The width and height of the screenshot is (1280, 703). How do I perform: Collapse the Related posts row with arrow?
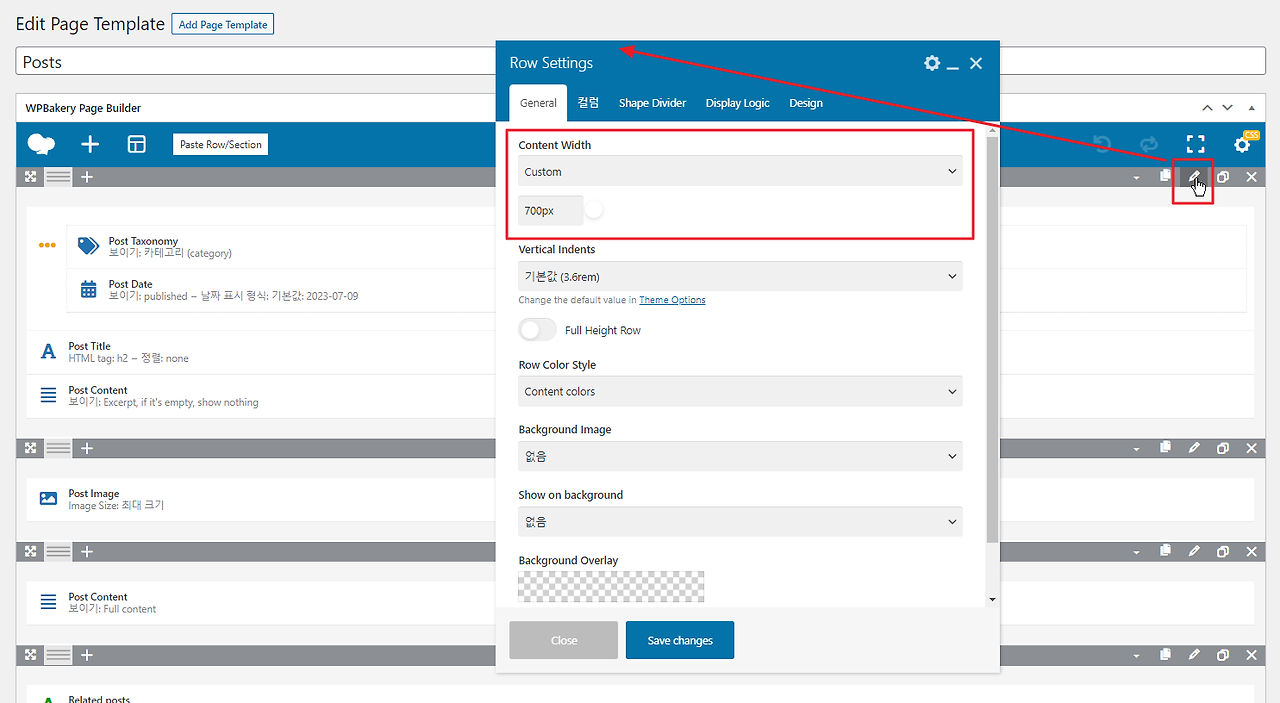click(x=1136, y=656)
